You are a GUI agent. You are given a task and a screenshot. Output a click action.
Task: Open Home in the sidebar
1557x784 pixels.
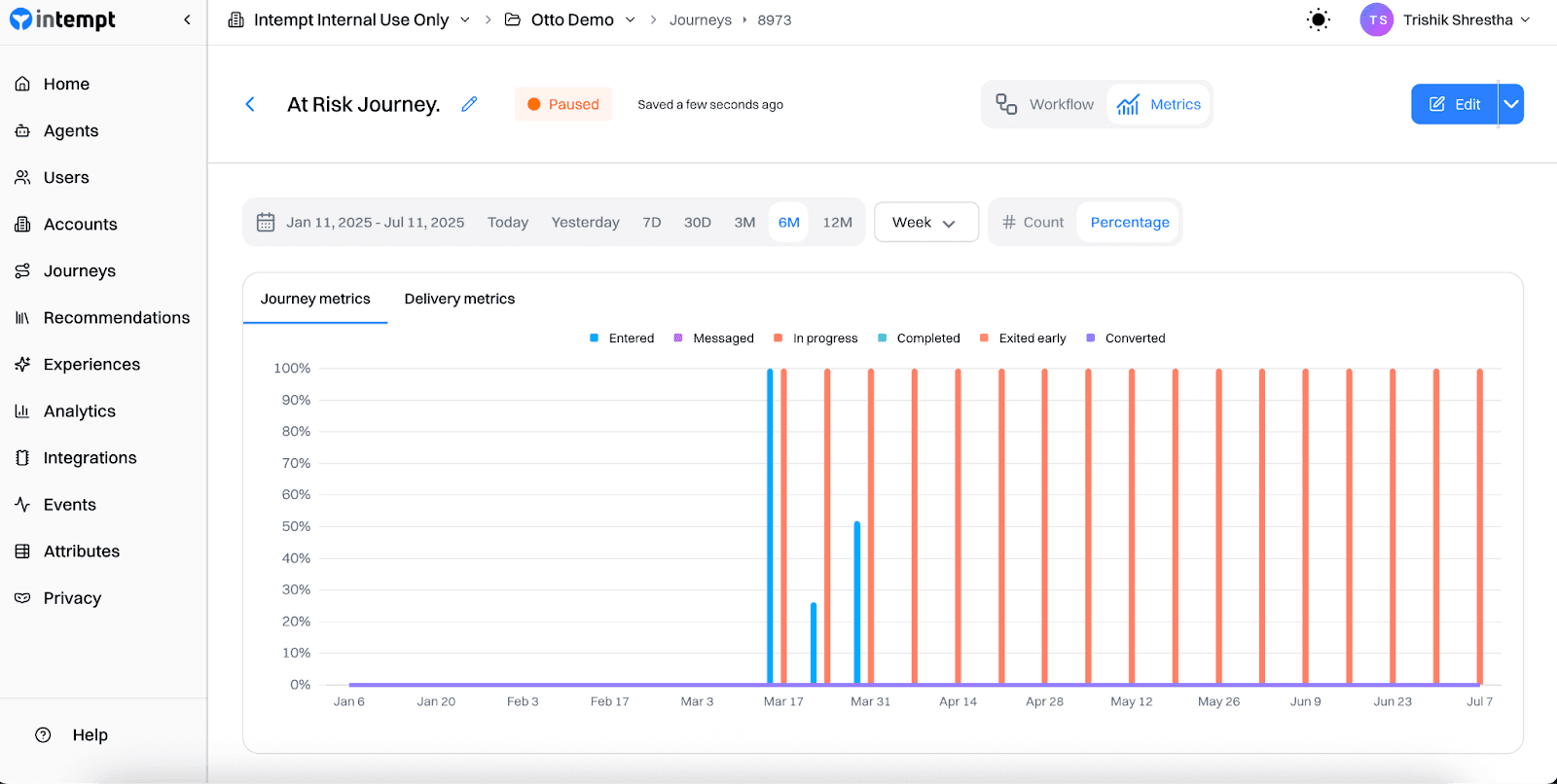click(x=66, y=84)
